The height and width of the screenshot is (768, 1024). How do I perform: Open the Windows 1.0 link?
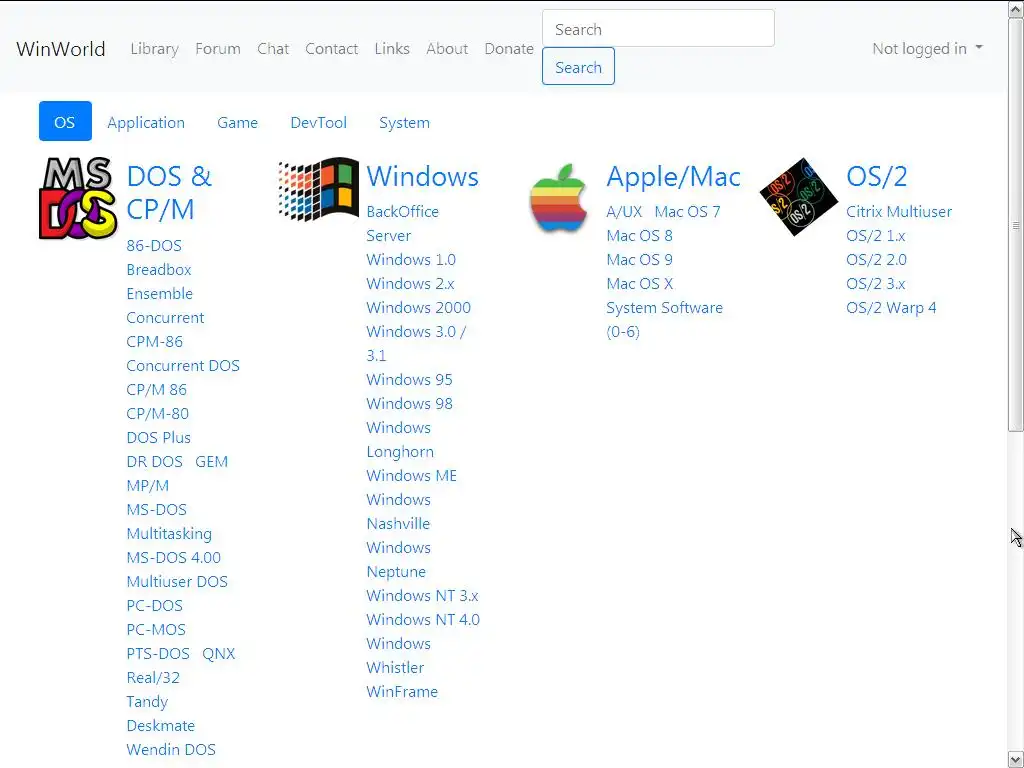click(x=411, y=260)
